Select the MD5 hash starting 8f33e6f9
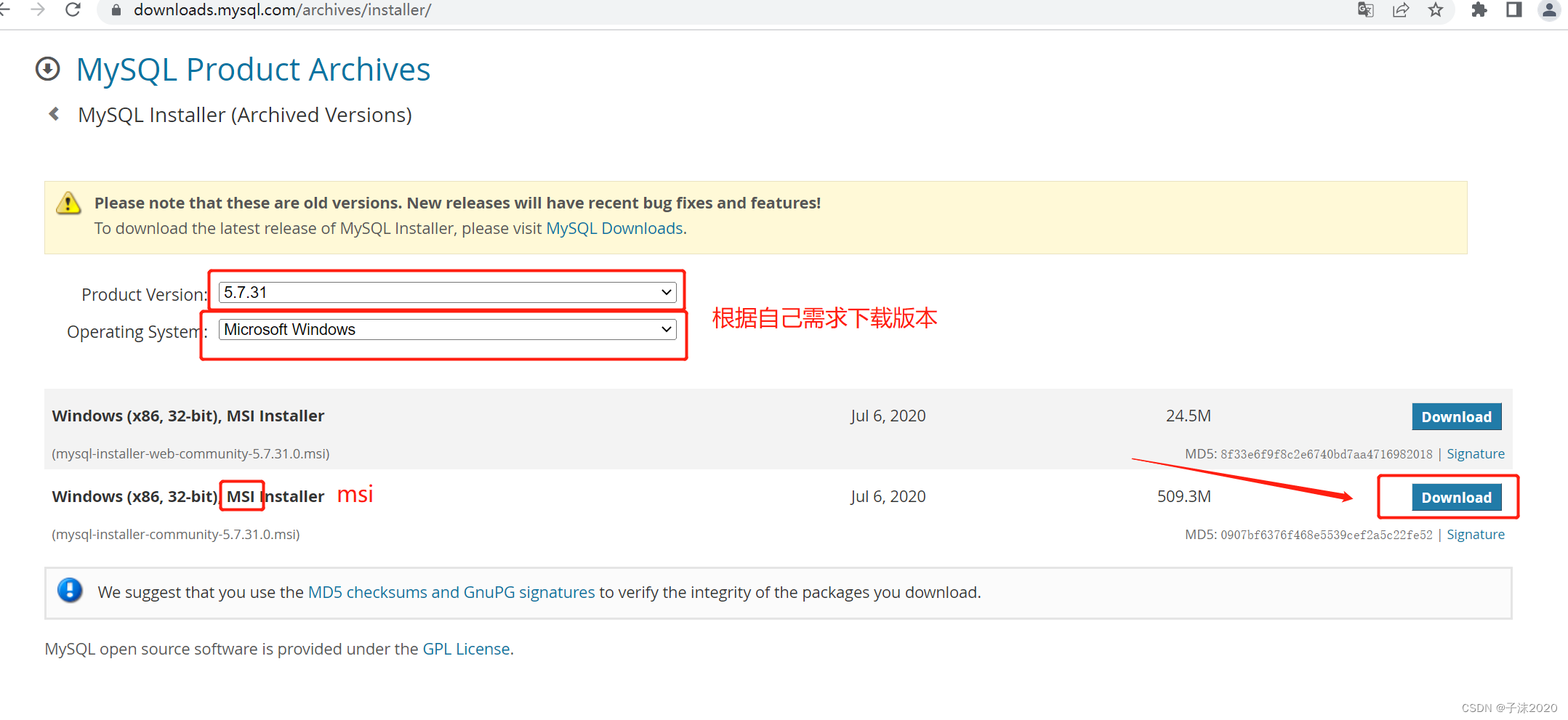 (x=1326, y=454)
